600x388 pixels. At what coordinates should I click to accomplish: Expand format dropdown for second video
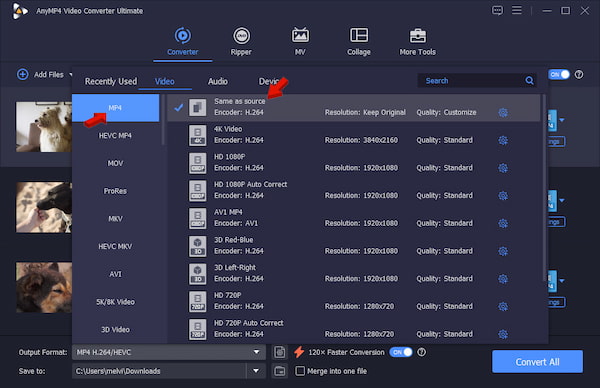[562, 201]
